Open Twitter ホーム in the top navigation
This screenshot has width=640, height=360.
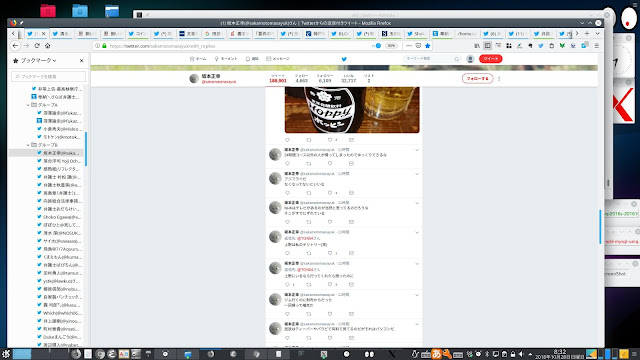[x=198, y=59]
